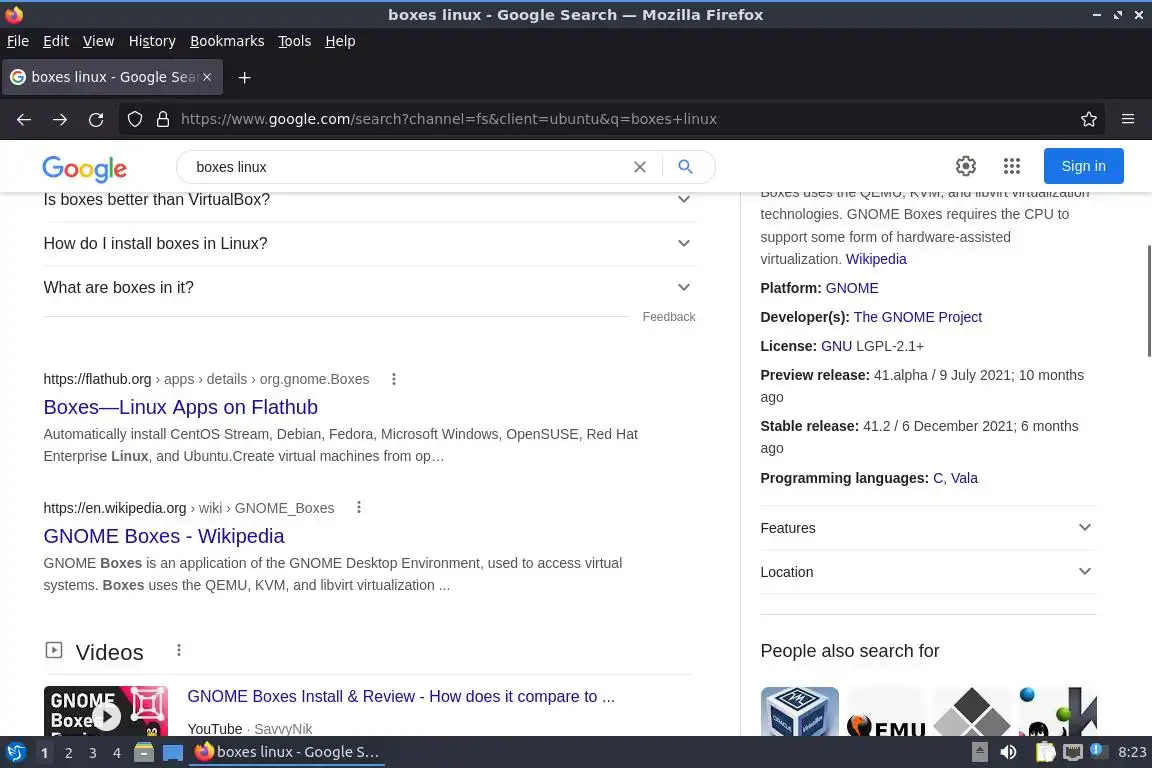Open the Edit menu
Viewport: 1152px width, 768px height.
56,41
